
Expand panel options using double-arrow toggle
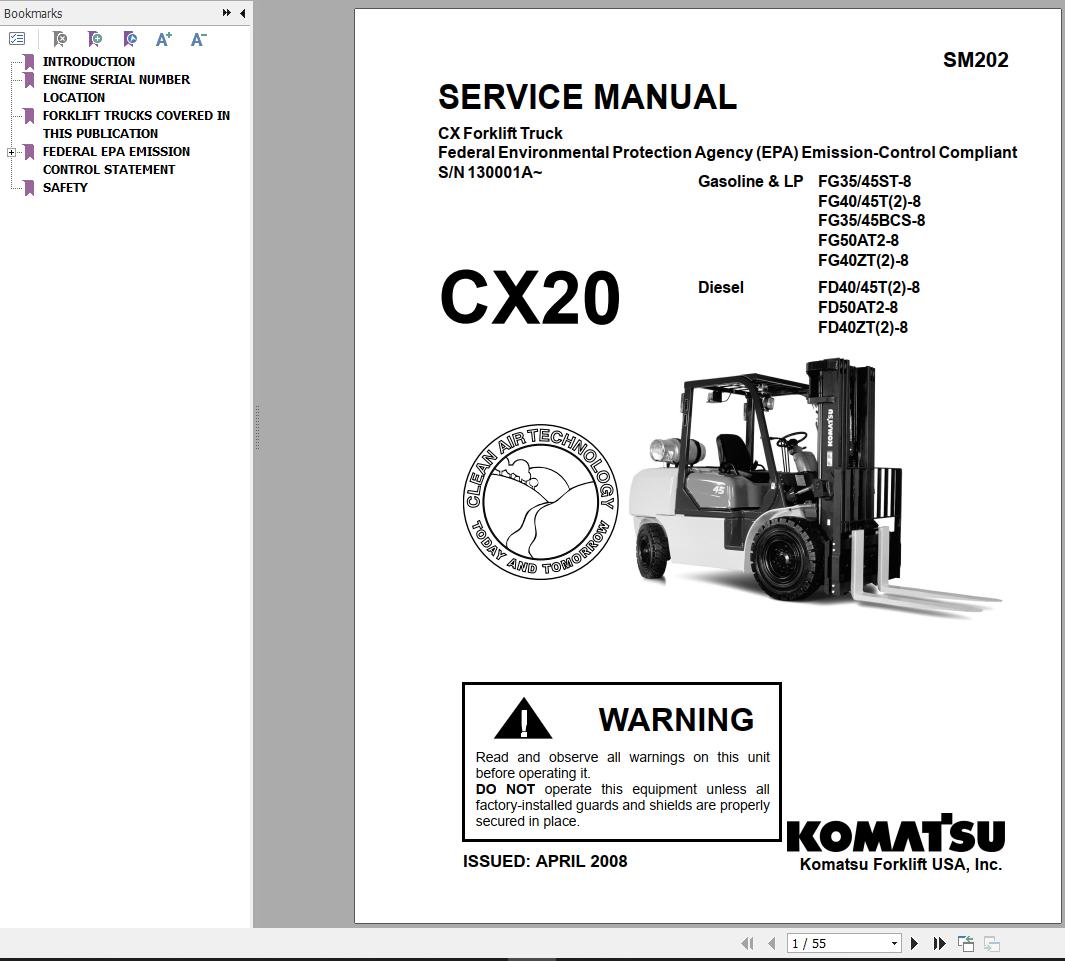point(228,13)
